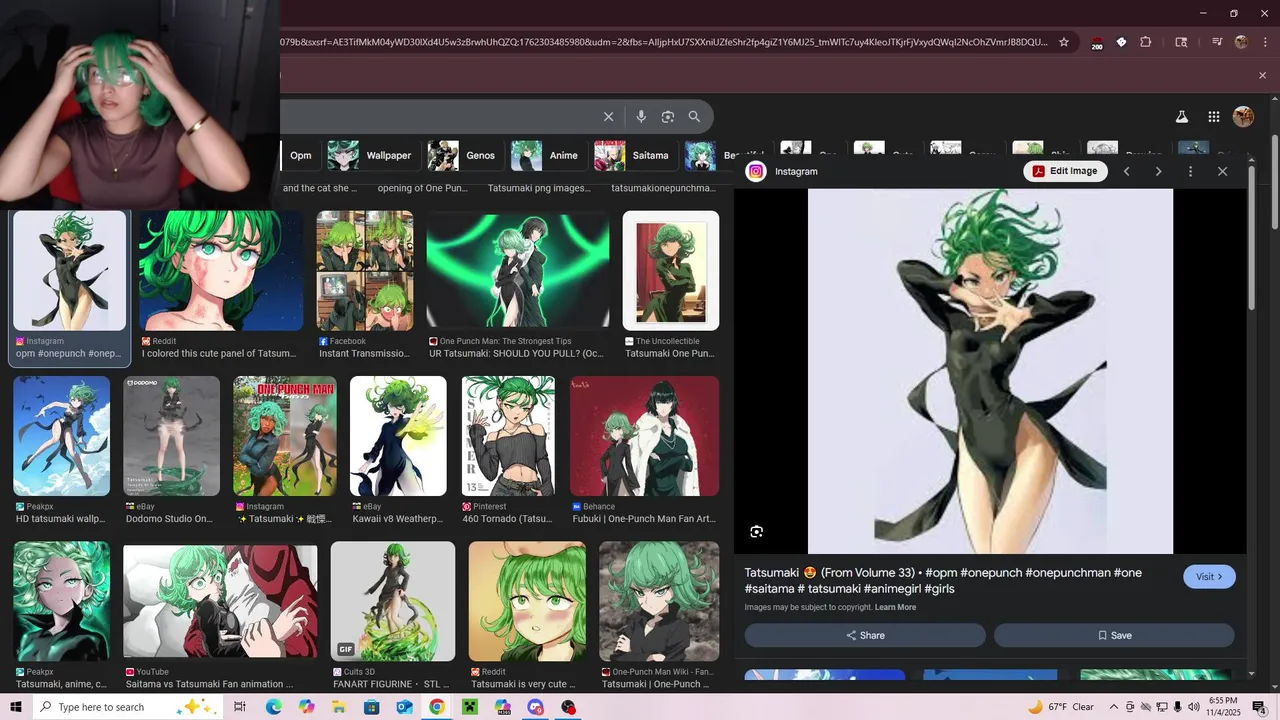Open the Learn More copyright link
The height and width of the screenshot is (720, 1280).
[895, 607]
